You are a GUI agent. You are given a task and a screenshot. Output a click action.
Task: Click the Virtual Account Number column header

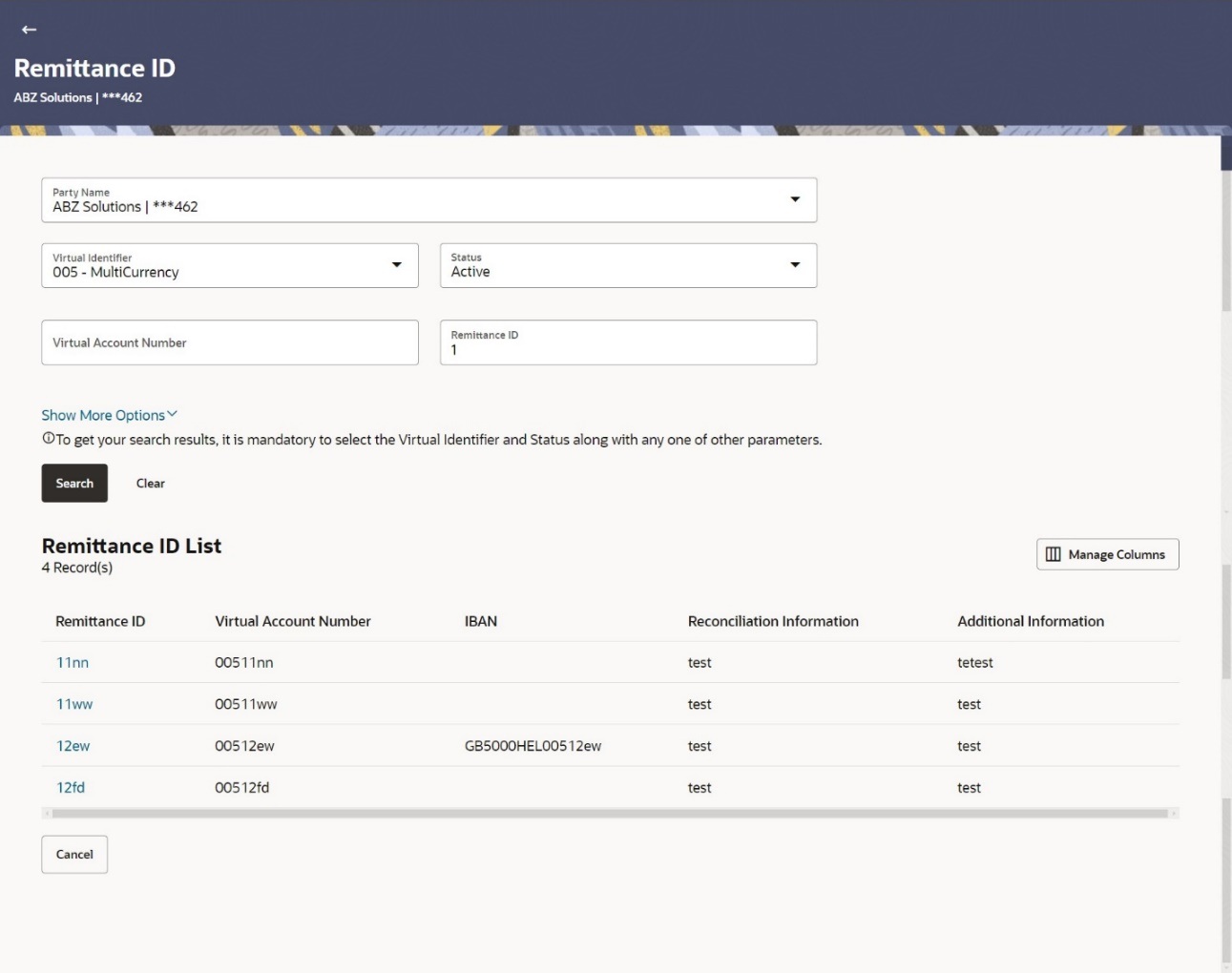point(292,621)
